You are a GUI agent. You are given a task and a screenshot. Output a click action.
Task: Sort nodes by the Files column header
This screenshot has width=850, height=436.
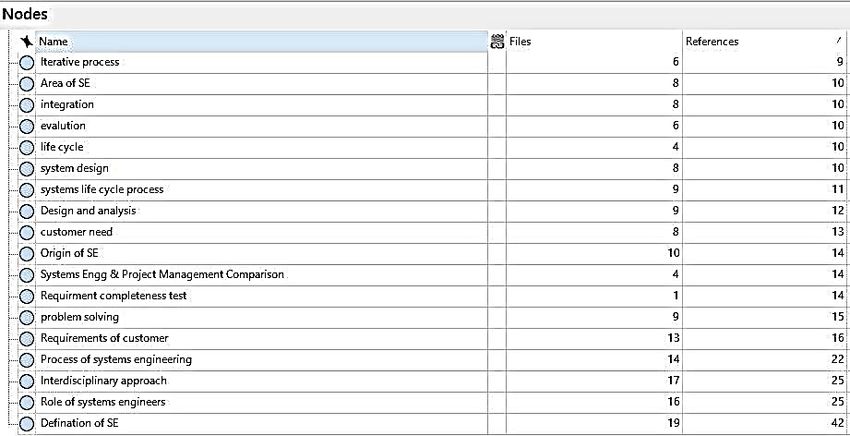(594, 41)
